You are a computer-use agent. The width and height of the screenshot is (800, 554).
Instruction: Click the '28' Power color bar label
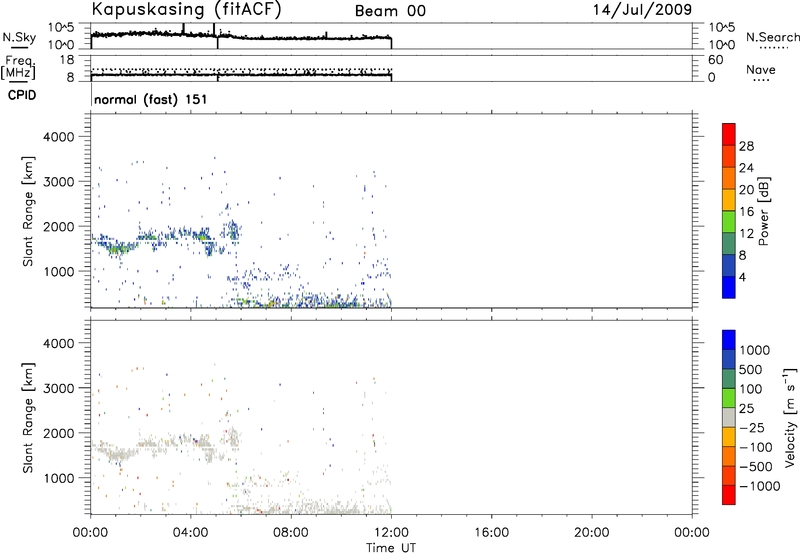746,146
